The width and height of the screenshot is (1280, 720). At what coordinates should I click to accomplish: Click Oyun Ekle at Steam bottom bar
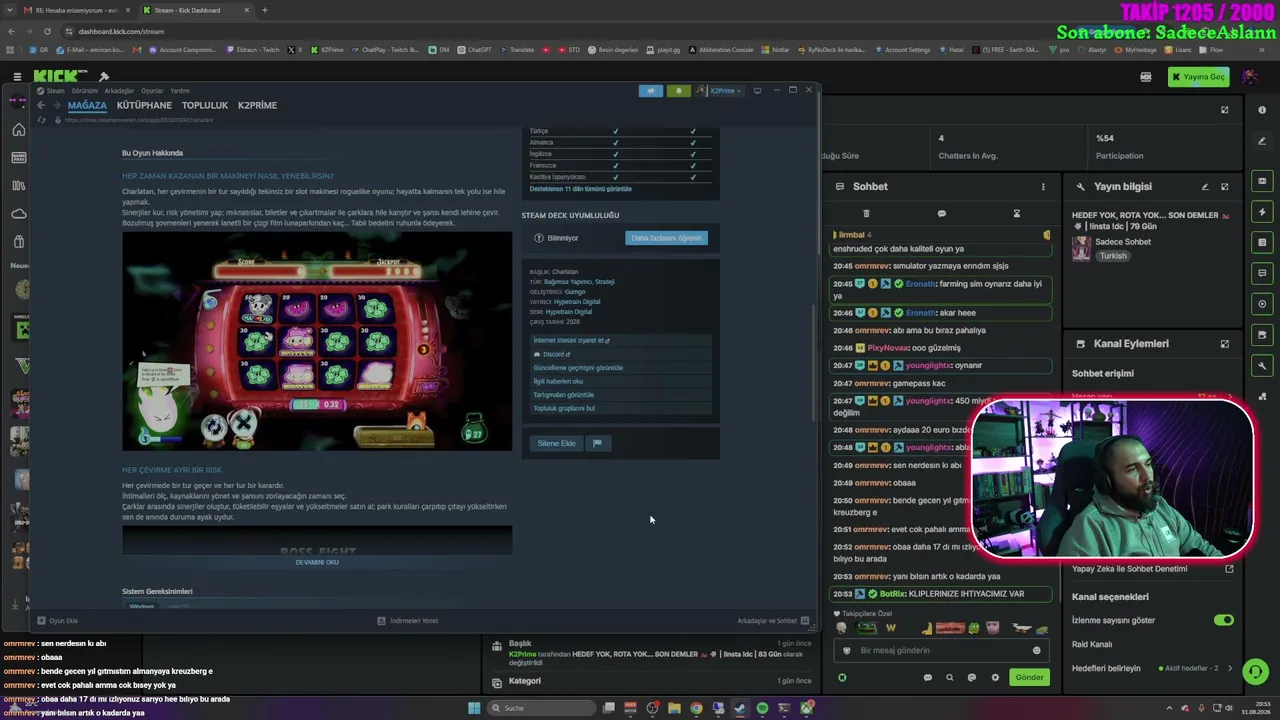click(58, 621)
